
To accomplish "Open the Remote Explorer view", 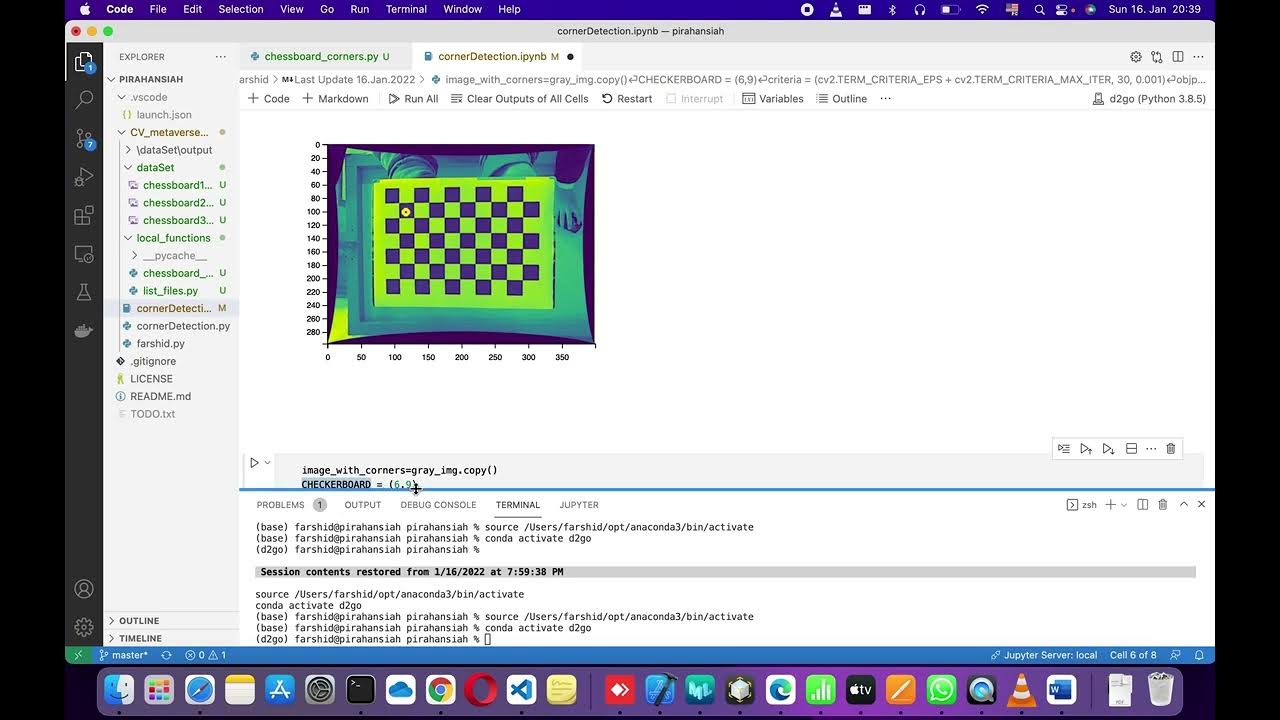I will click(x=84, y=254).
